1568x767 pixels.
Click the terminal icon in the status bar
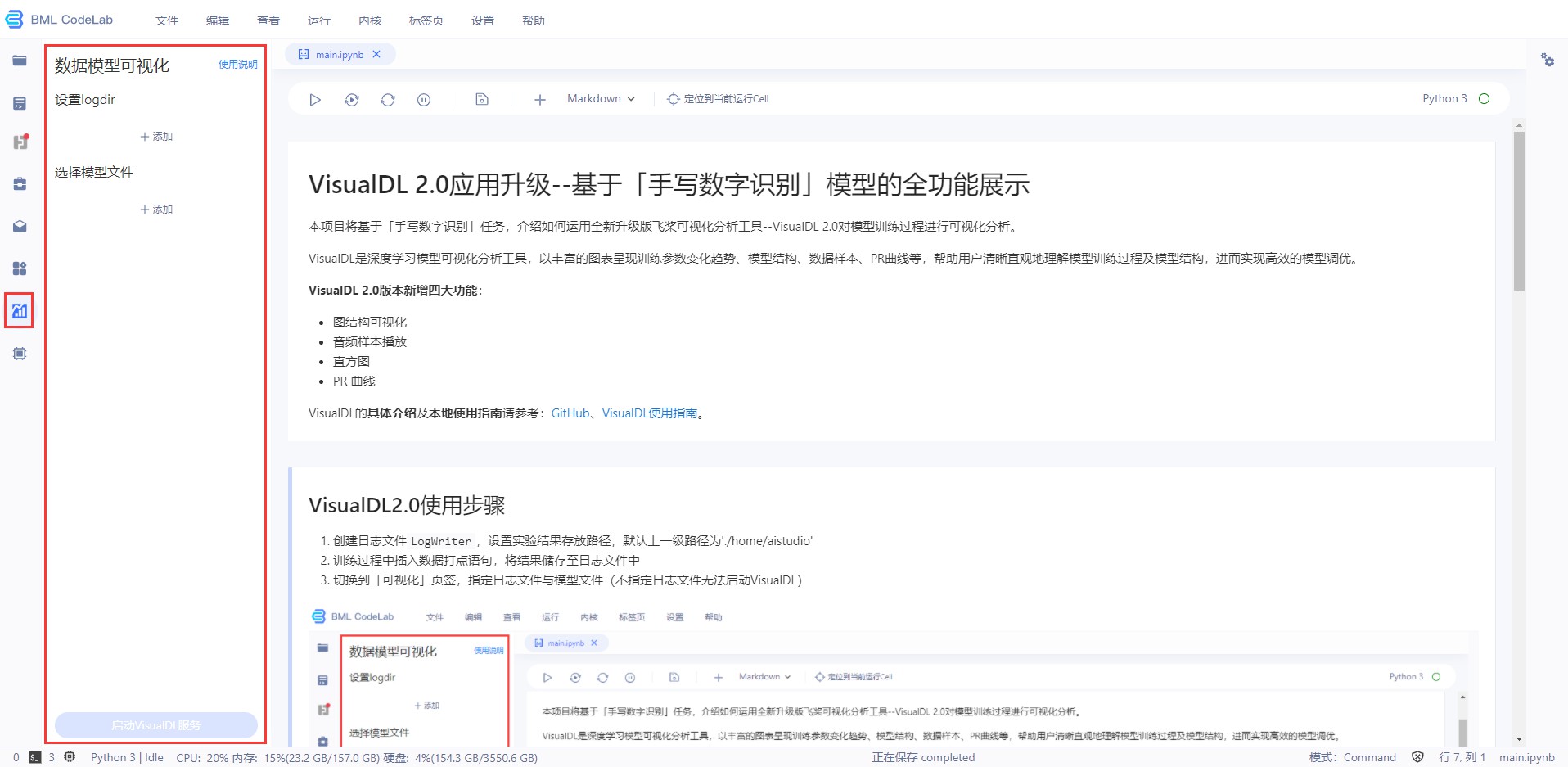tap(35, 757)
